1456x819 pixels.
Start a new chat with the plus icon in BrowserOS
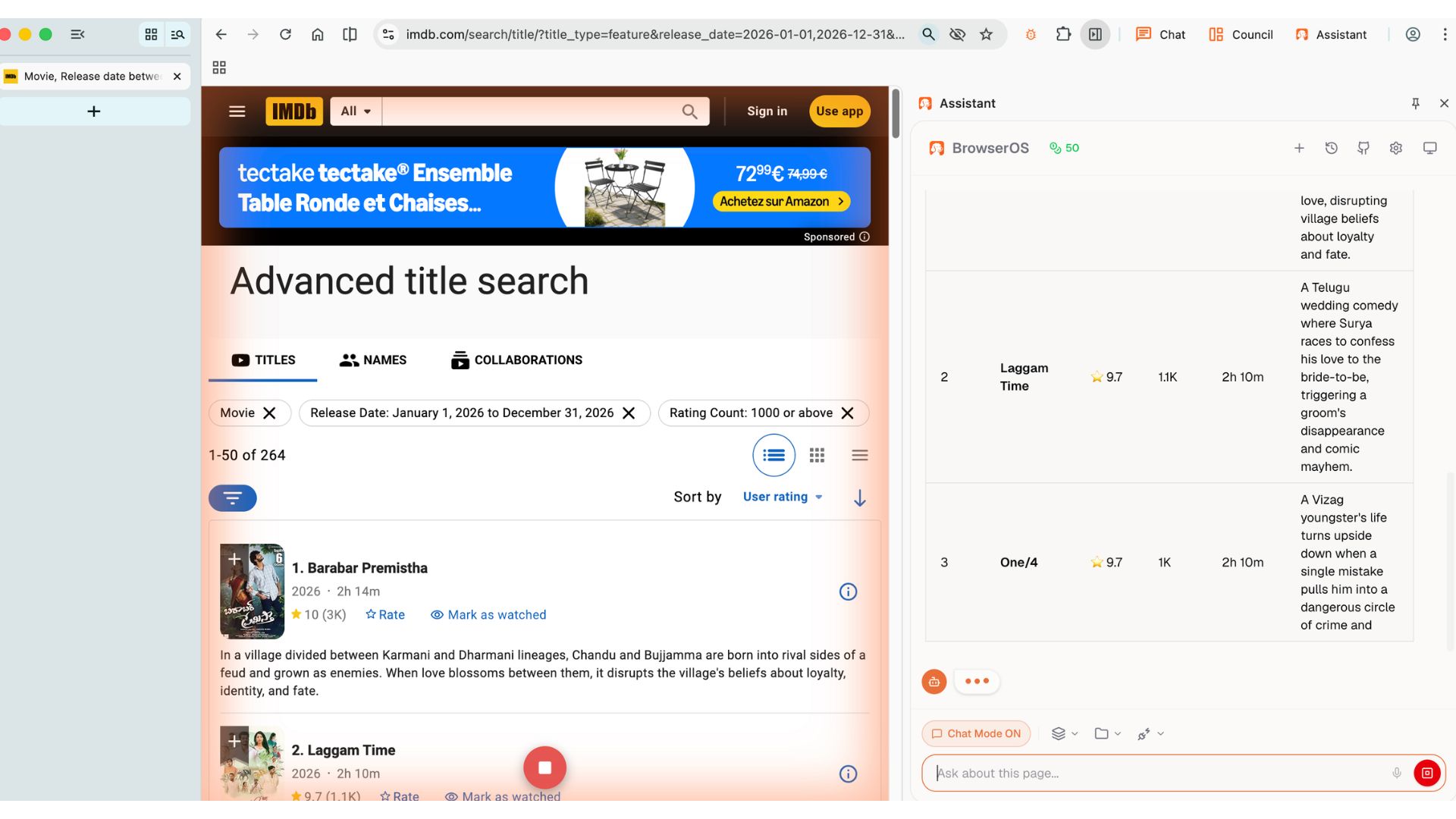click(1299, 148)
